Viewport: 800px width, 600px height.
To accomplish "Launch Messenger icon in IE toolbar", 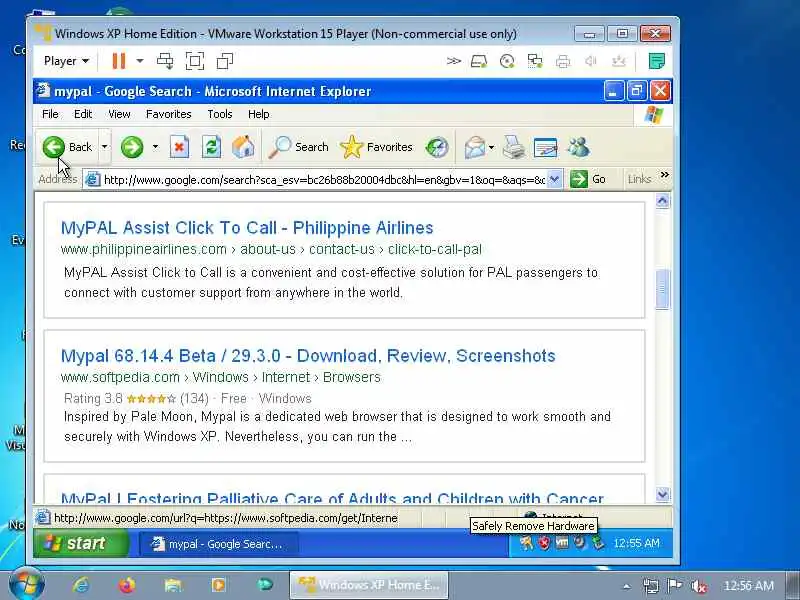I will [579, 147].
